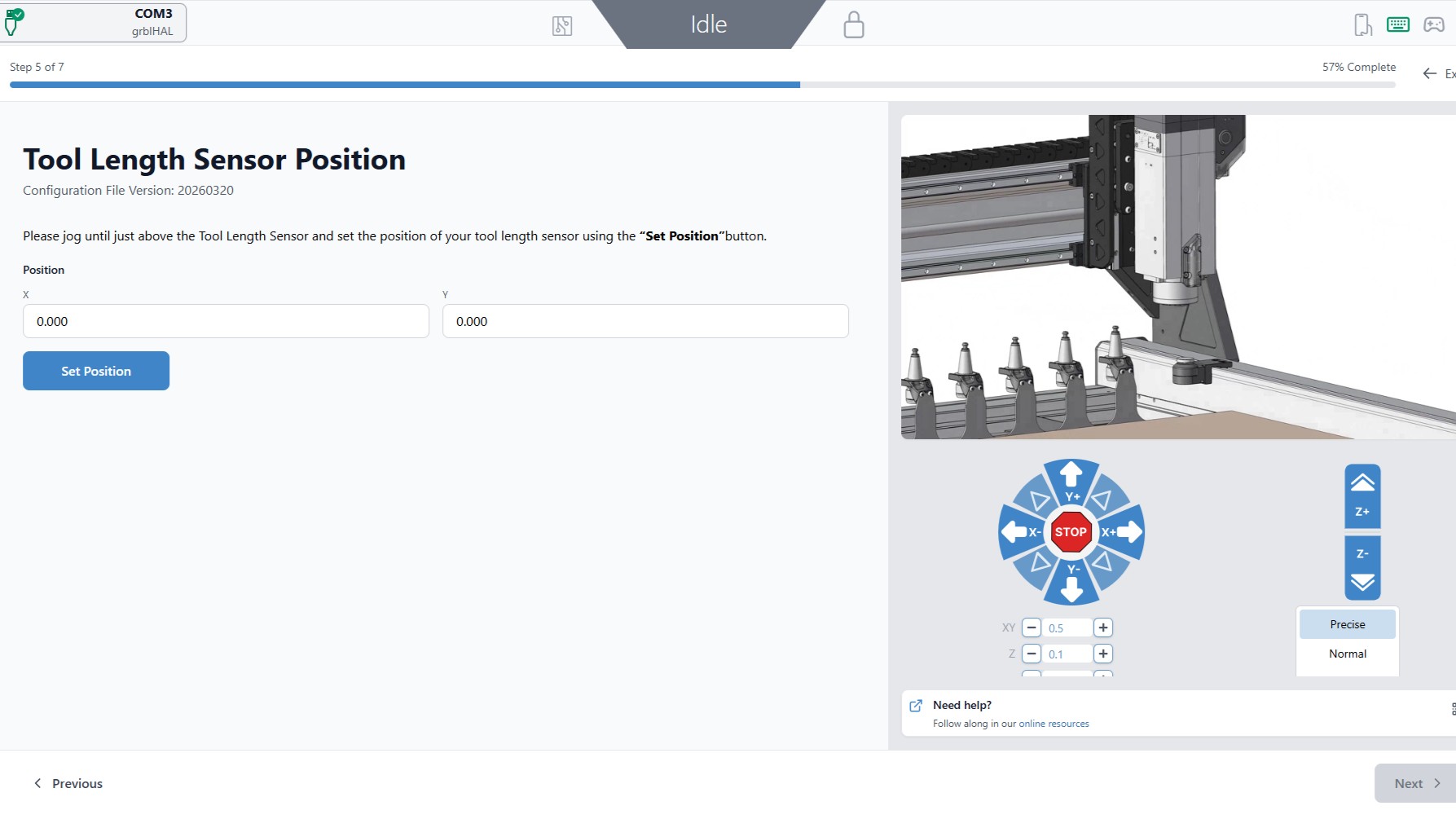This screenshot has height=819, width=1456.
Task: Jog the machine in X+ direction
Action: click(x=1124, y=532)
